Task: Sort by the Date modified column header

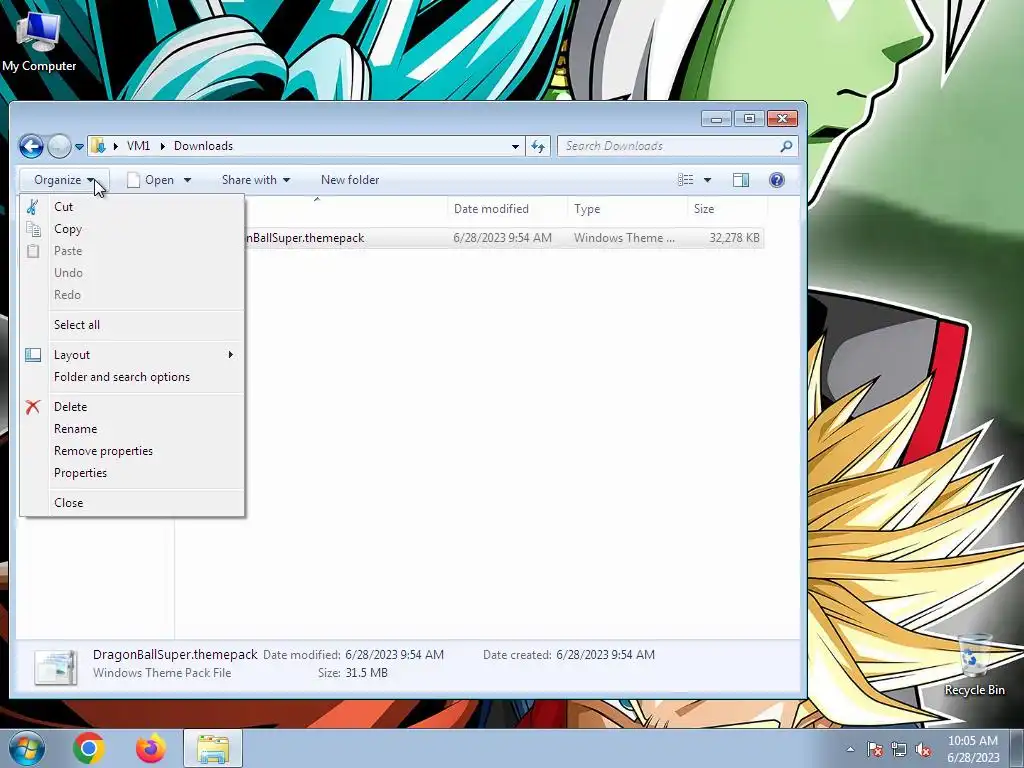Action: coord(507,209)
